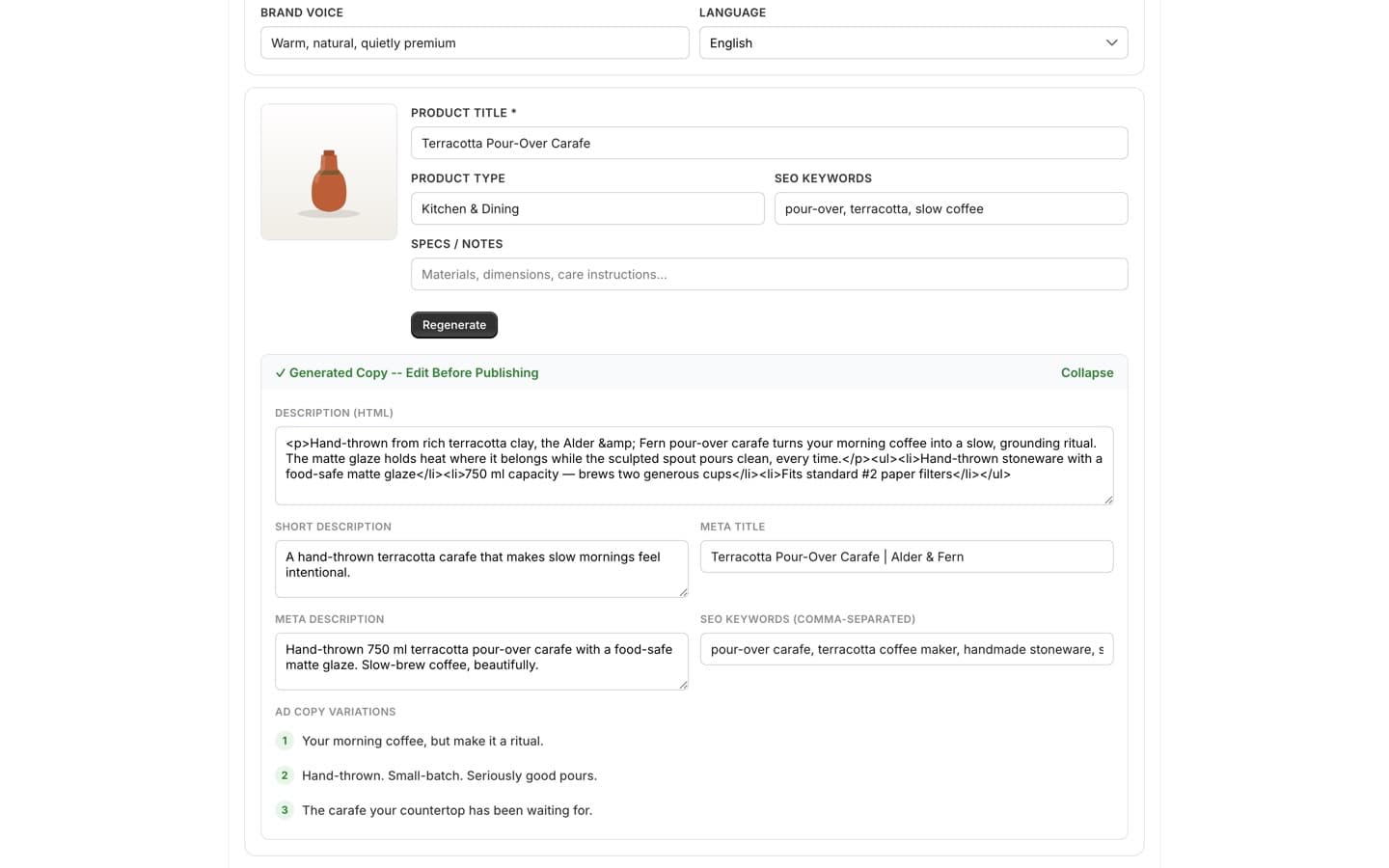This screenshot has width=1389, height=868.
Task: Click ad variation number 2 badge
Action: coord(285,775)
